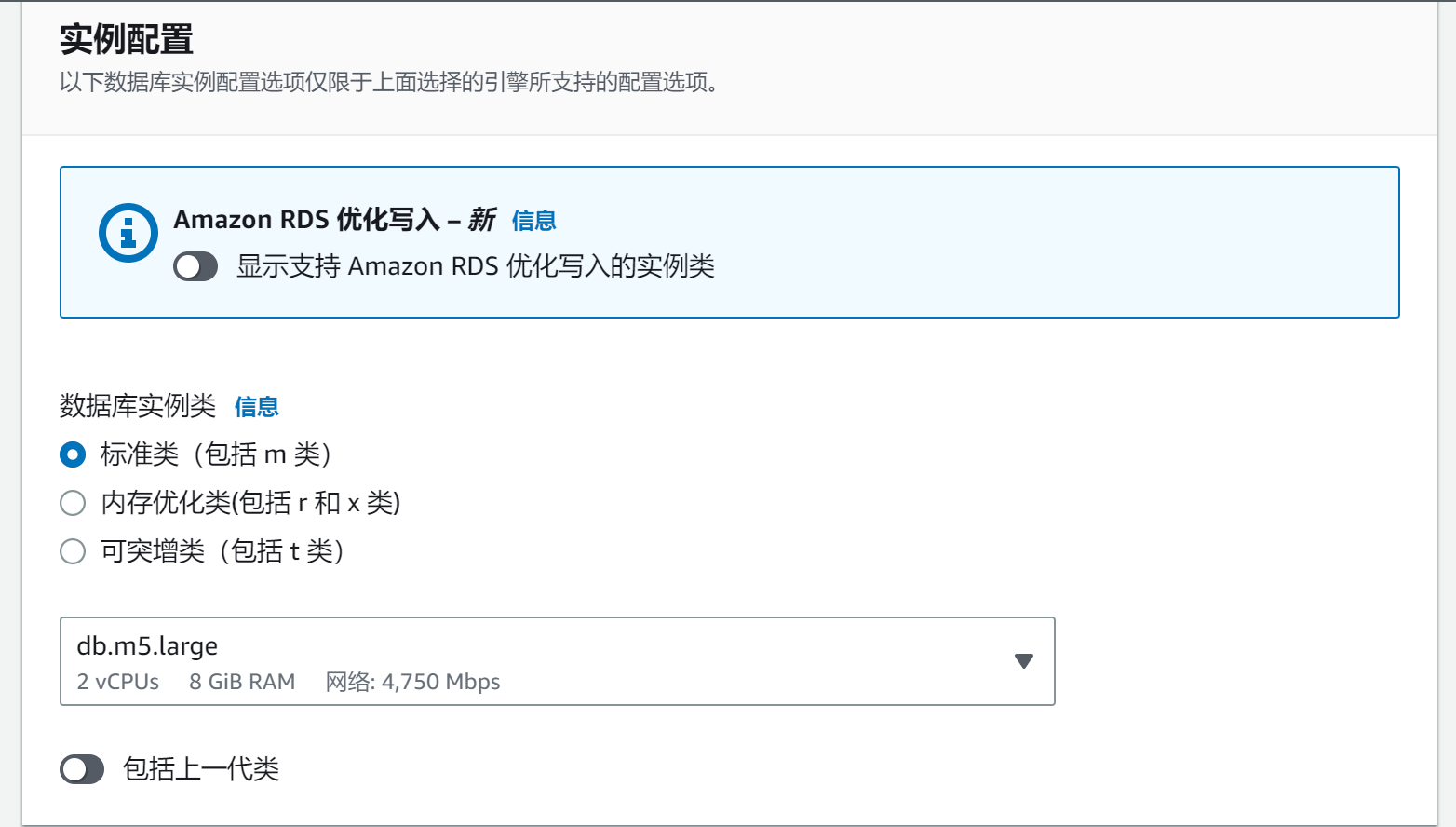The height and width of the screenshot is (827, 1456).
Task: Click the text label 可突增类(包括 t 类)
Action: (x=222, y=551)
